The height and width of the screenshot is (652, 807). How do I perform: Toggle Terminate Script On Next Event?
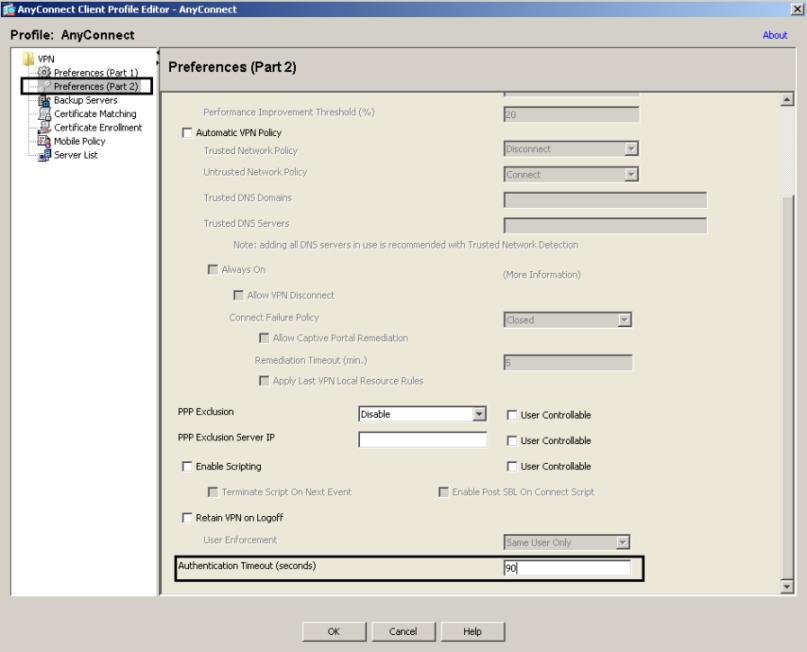[213, 492]
